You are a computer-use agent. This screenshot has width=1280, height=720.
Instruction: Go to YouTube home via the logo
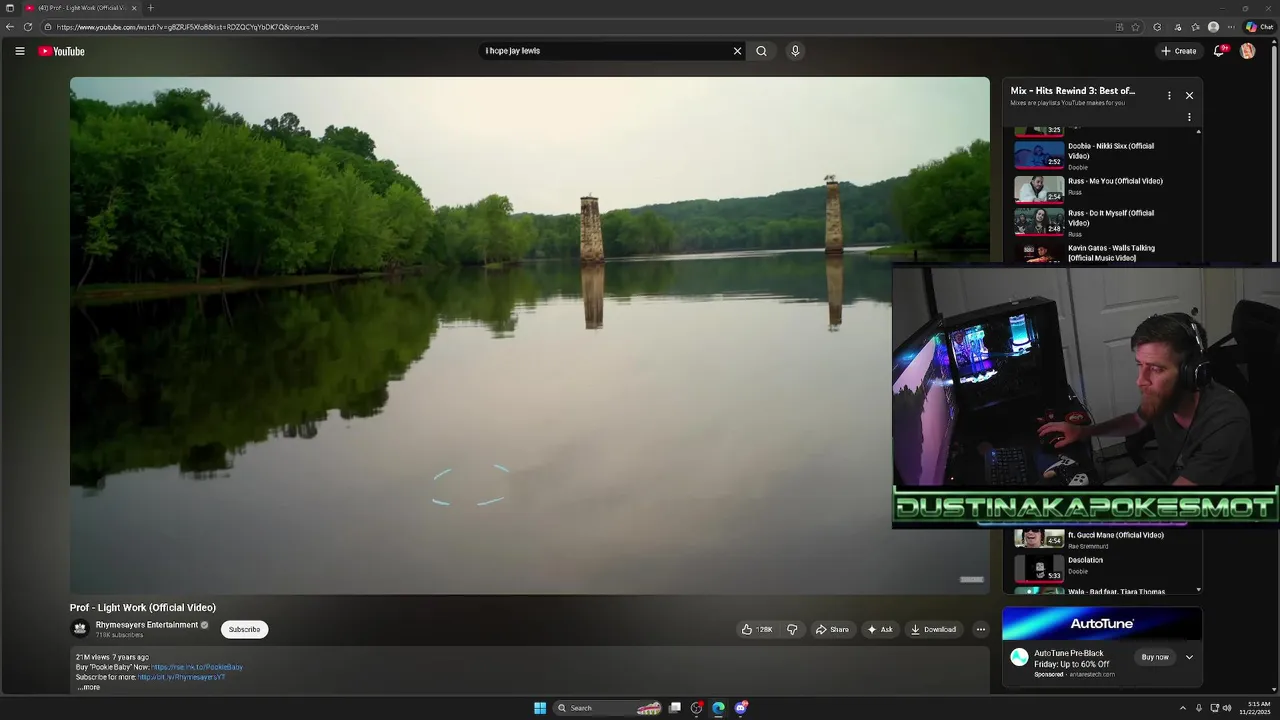coord(62,51)
